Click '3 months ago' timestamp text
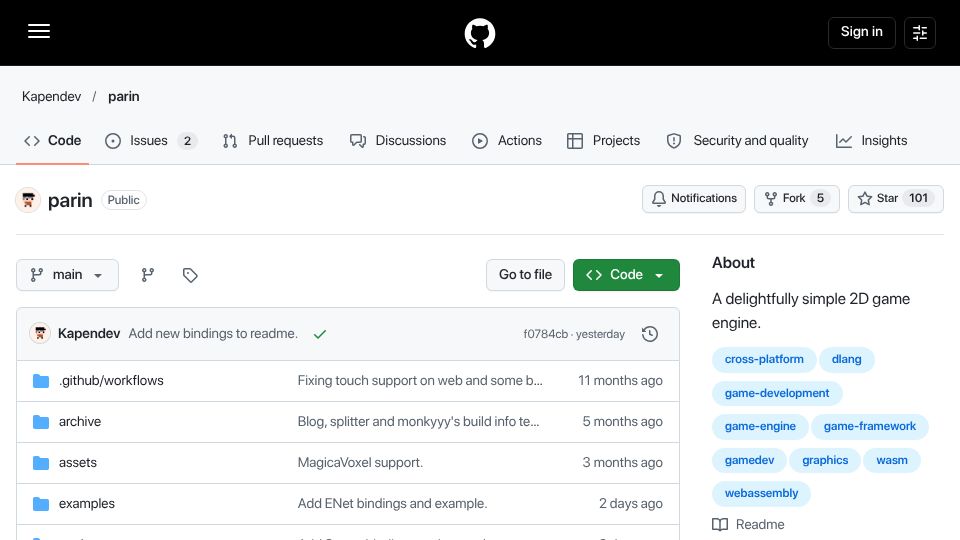This screenshot has width=960, height=540. point(622,463)
